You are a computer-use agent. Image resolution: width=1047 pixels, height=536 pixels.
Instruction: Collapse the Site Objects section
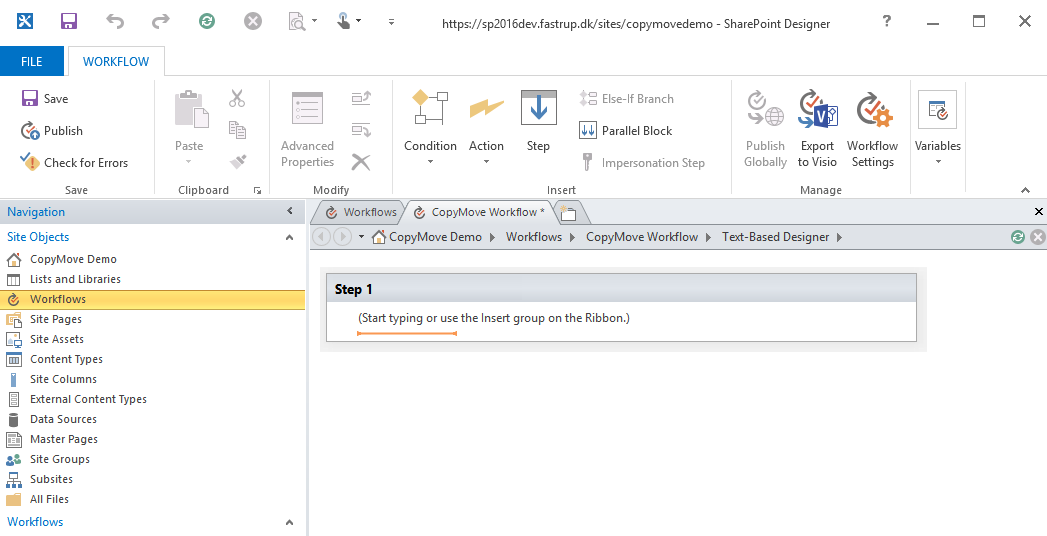pyautogui.click(x=290, y=238)
